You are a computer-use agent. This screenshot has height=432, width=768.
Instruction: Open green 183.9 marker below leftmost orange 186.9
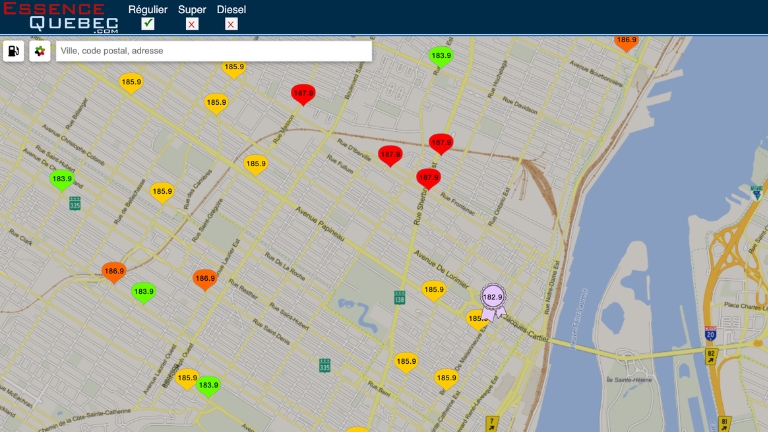[x=144, y=293]
